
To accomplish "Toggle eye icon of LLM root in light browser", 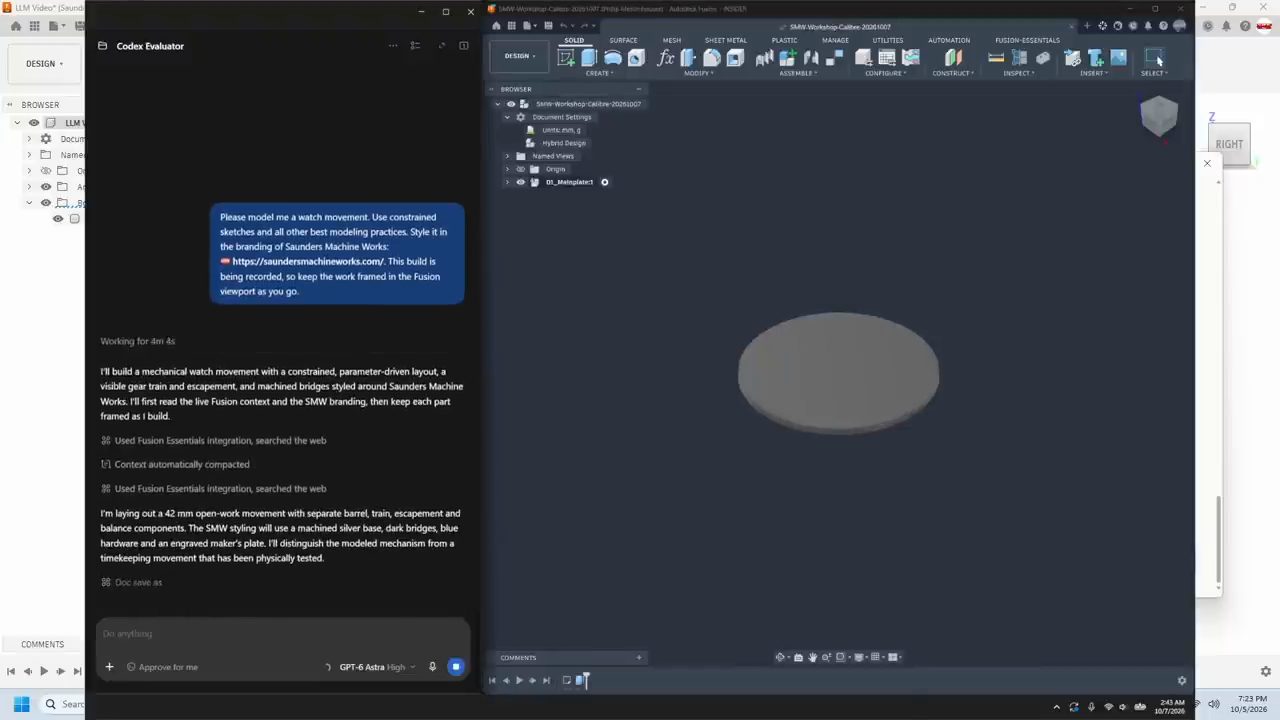I will click(x=34, y=123).
